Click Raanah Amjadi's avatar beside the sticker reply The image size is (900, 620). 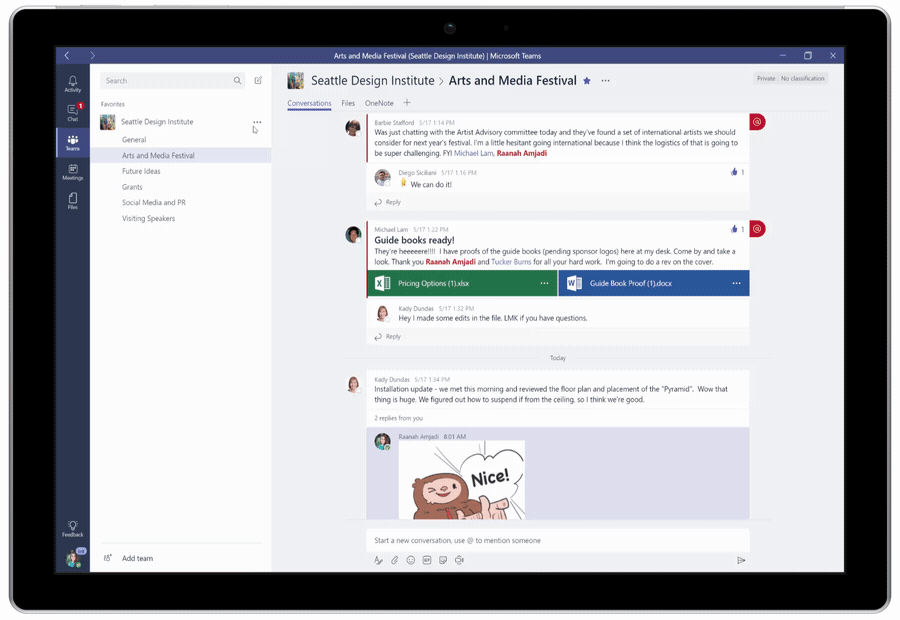click(x=382, y=441)
